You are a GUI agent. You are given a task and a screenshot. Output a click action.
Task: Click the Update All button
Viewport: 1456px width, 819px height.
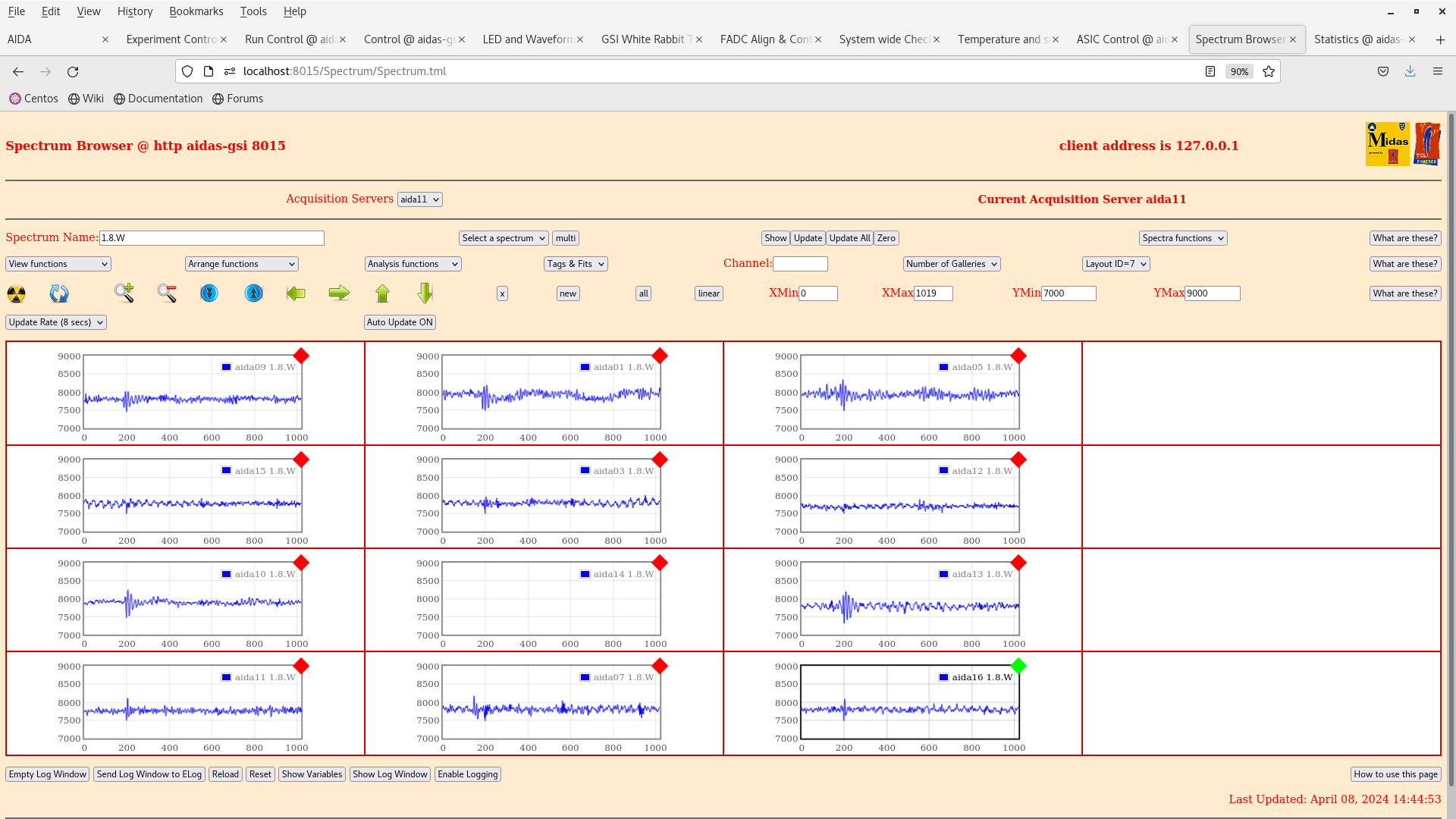coord(849,238)
